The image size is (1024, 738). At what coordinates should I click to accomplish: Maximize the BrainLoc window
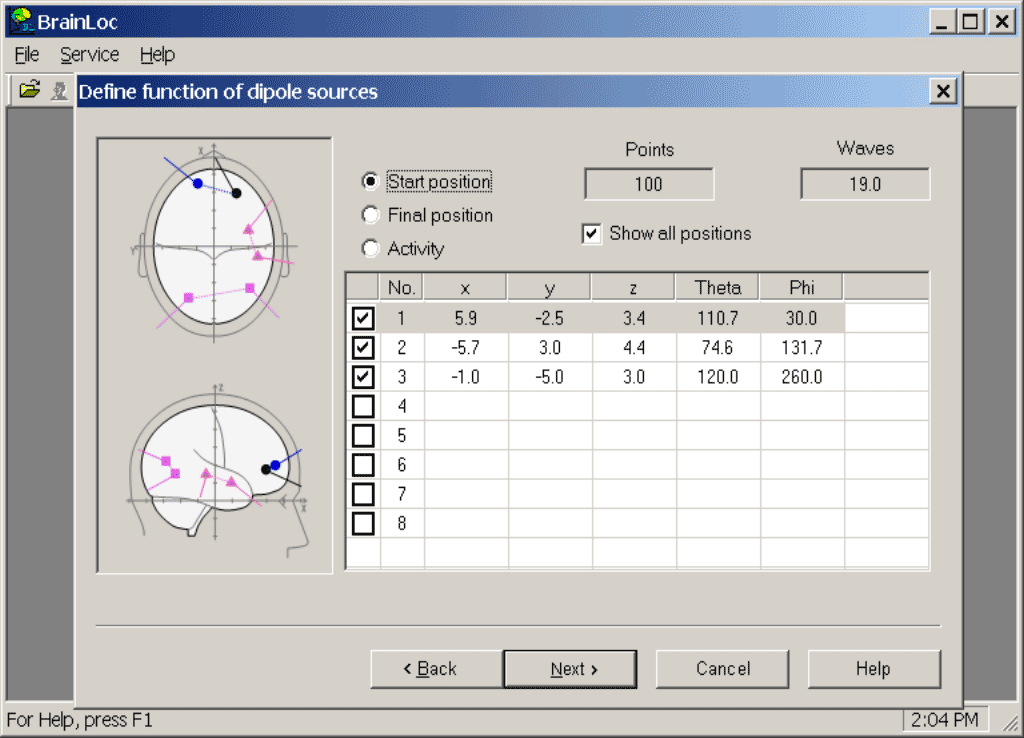coord(971,22)
